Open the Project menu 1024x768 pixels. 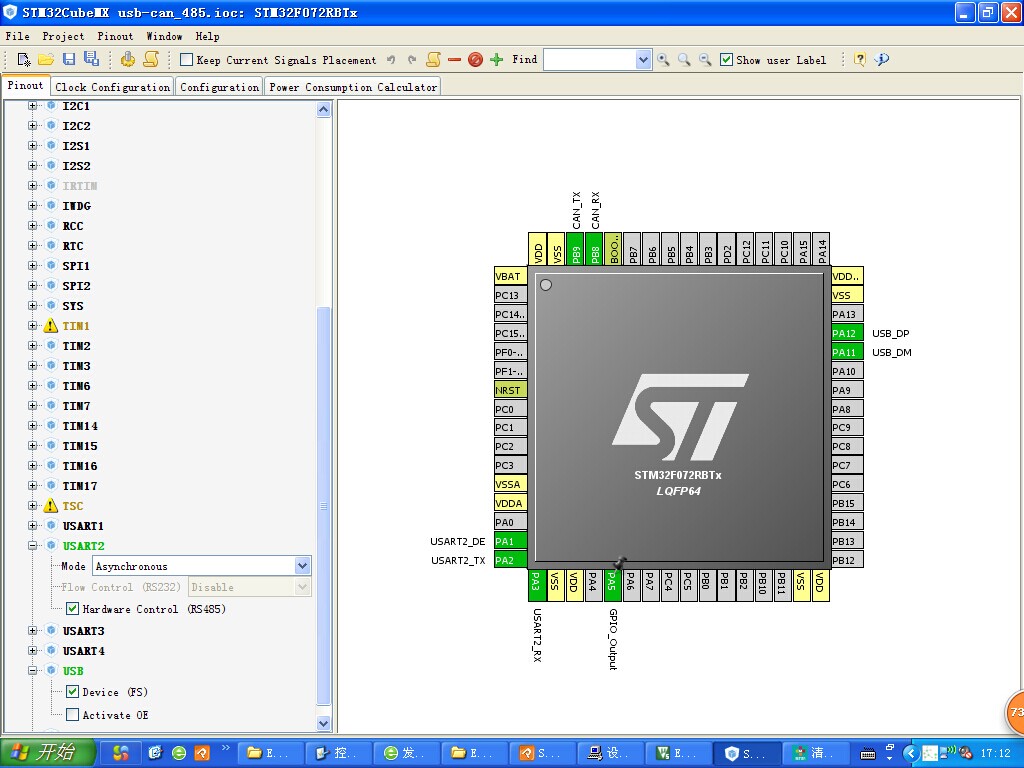click(63, 37)
